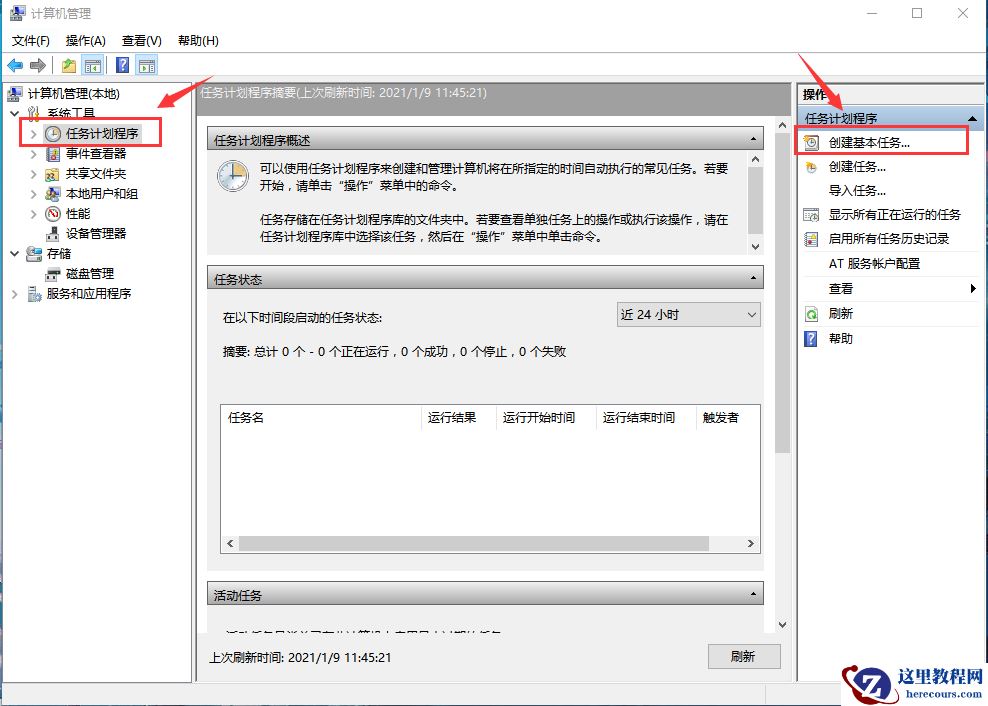Click the Back navigation arrow icon
Screen dimensions: 988x706
pos(14,64)
